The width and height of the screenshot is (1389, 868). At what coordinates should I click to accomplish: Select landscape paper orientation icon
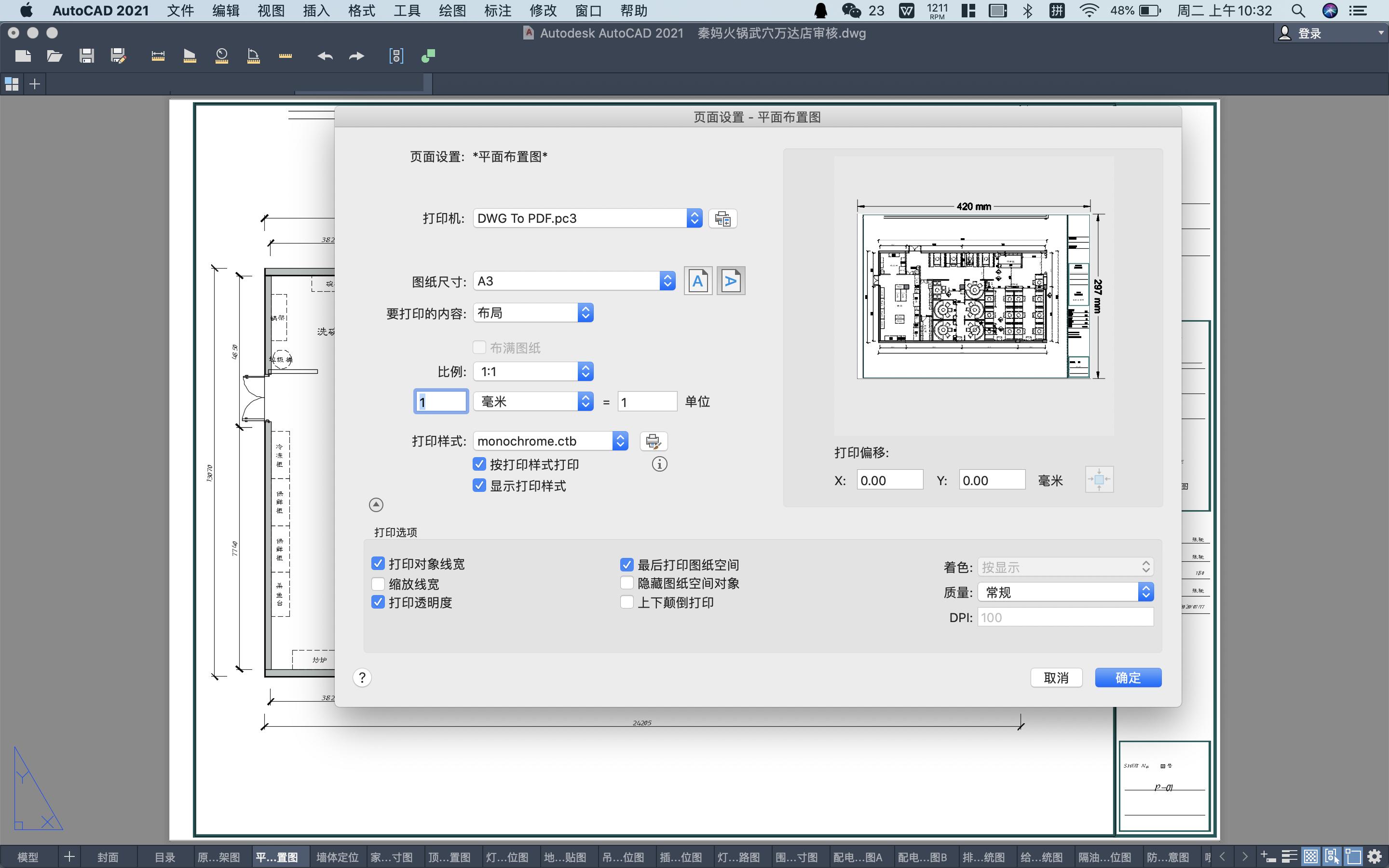pyautogui.click(x=731, y=281)
